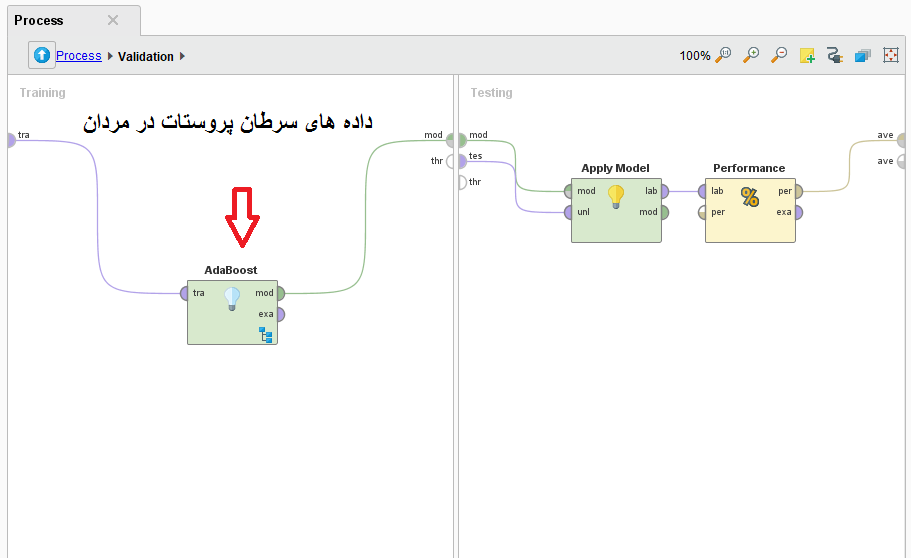Click the AdaBoost subprocess icon in the corner
Screen dimensions: 911x558
point(266,335)
